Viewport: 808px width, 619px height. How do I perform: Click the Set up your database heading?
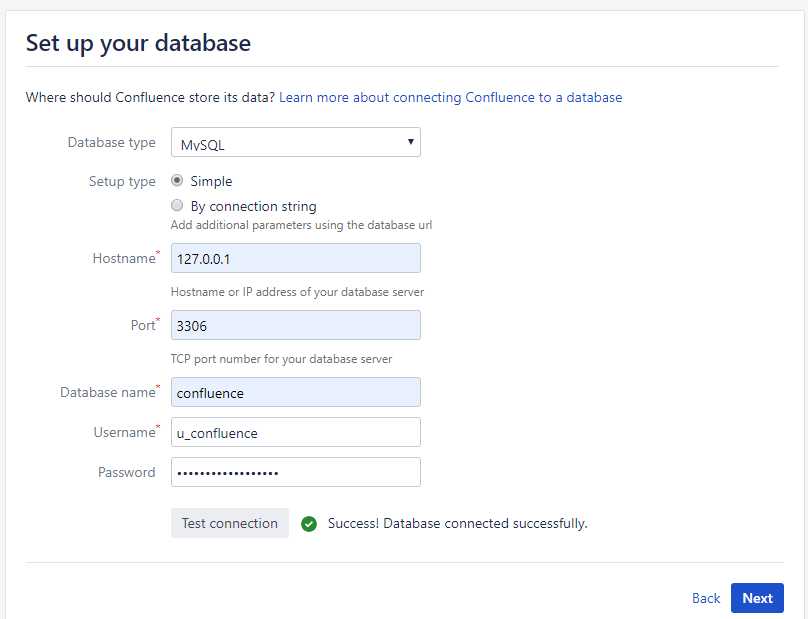pyautogui.click(x=138, y=43)
